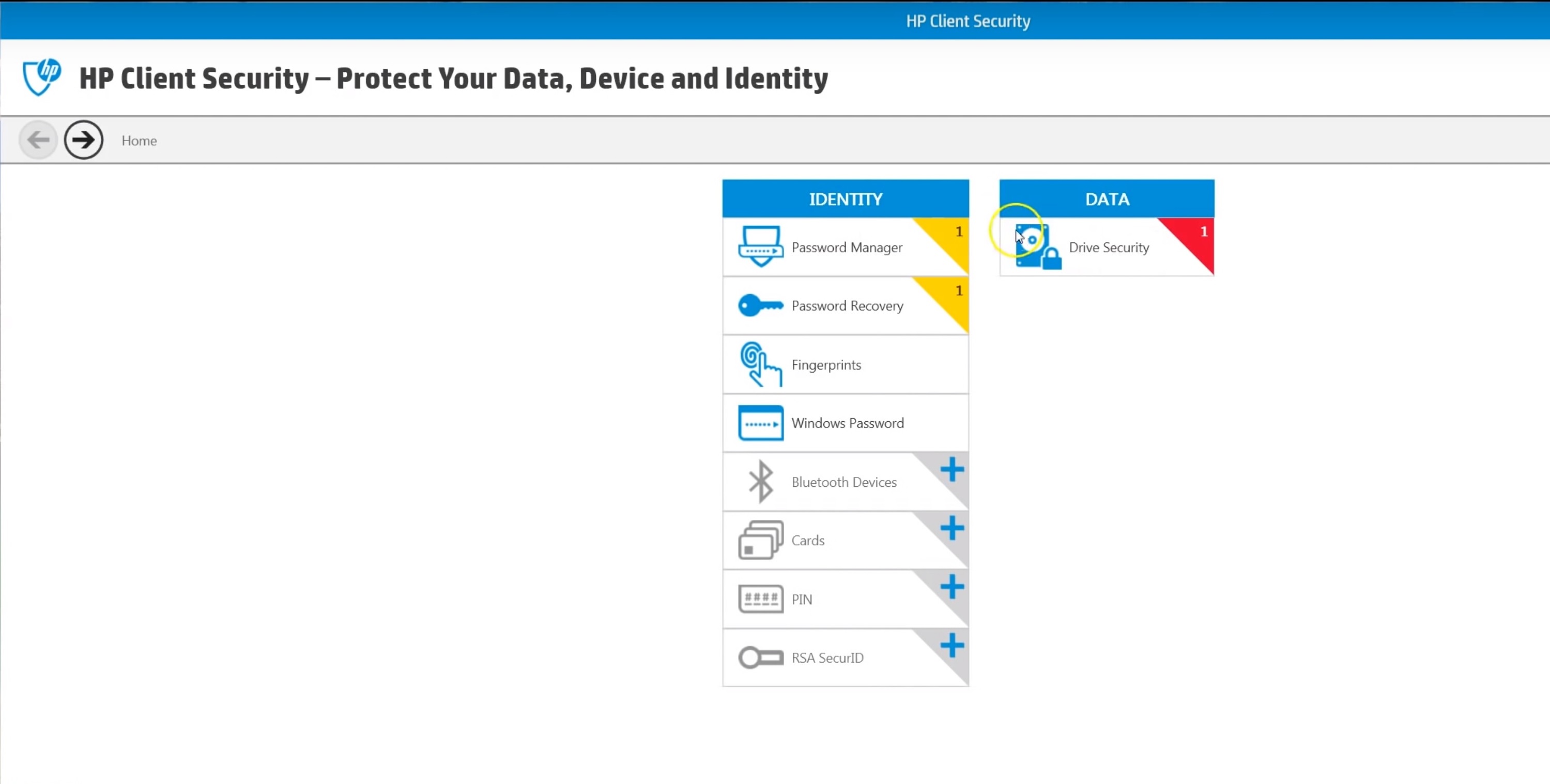
Task: Click the RSA SecurID token icon
Action: (x=761, y=657)
